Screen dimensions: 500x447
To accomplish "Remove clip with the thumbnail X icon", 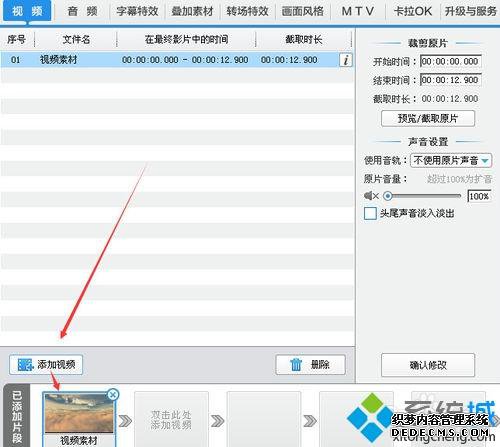I will coord(113,395).
